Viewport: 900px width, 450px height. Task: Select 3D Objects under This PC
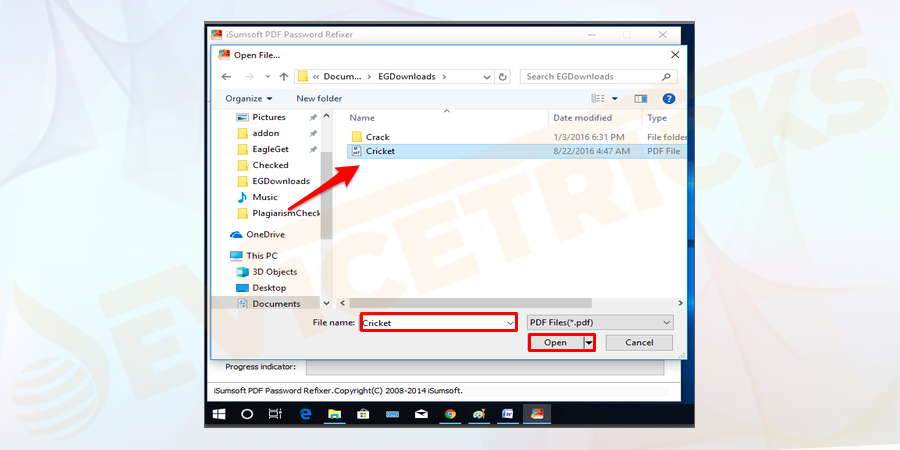point(274,272)
